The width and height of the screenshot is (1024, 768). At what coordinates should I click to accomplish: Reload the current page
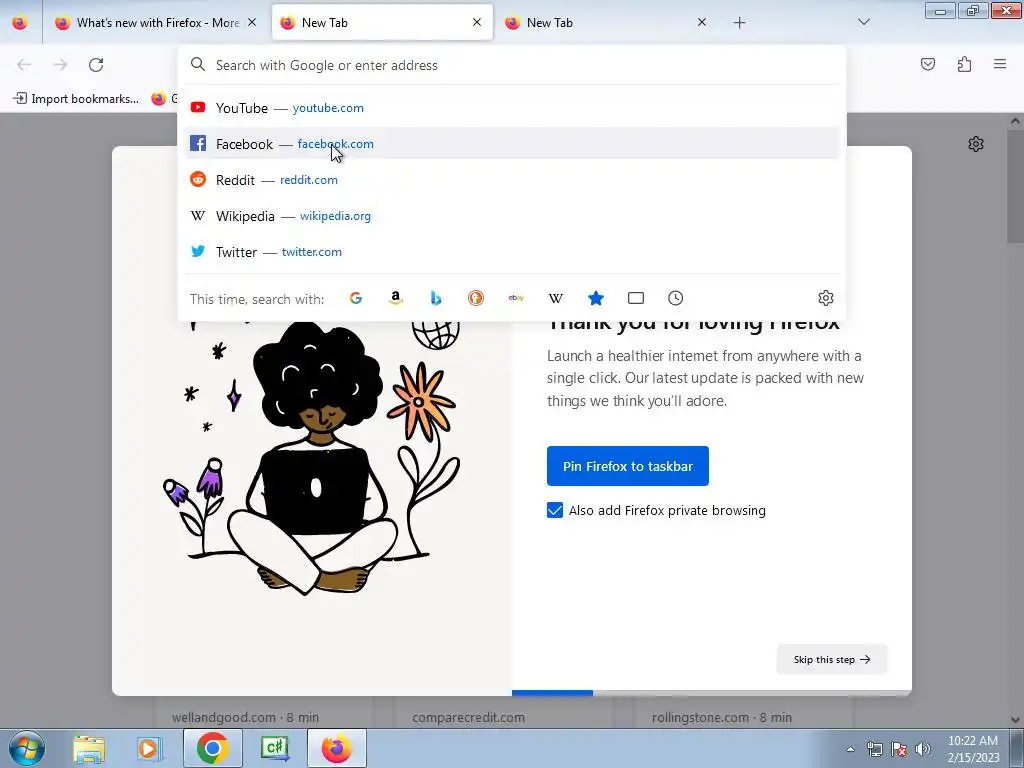pos(96,65)
